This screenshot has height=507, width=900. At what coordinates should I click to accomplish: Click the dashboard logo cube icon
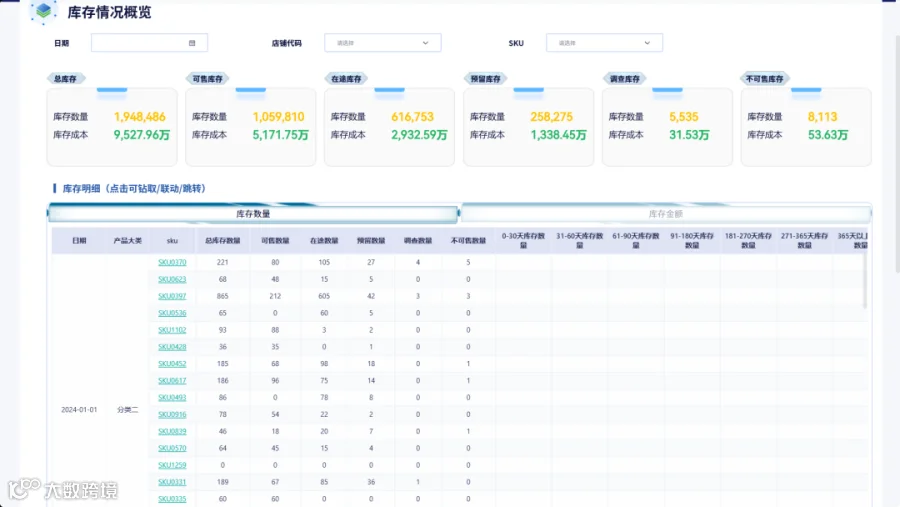tap(43, 11)
